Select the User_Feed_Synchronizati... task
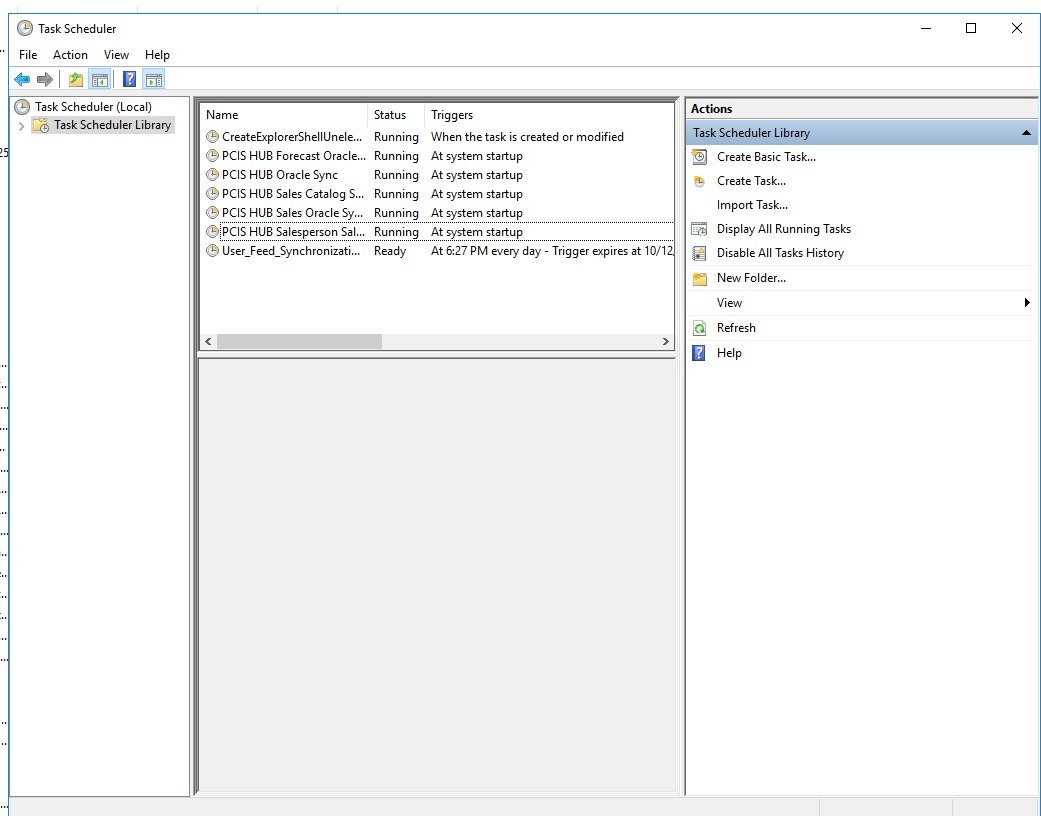The image size is (1041, 816). click(291, 251)
